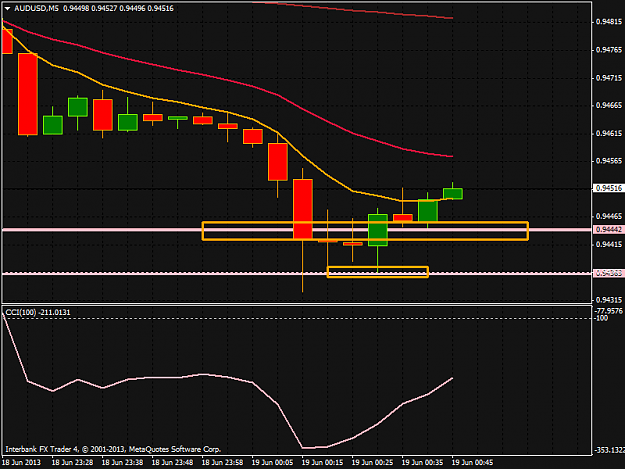Click the 0.94765 price scale label
625x469 pixels.
[x=609, y=50]
